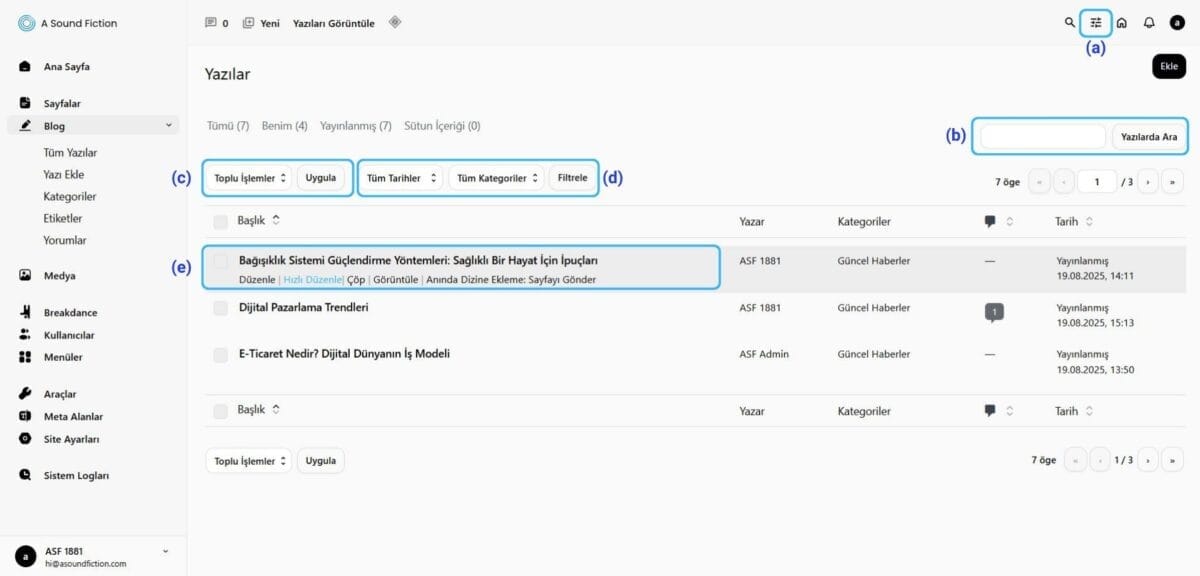Open the notifications bell icon
Image resolution: width=1200 pixels, height=576 pixels.
coord(1149,23)
